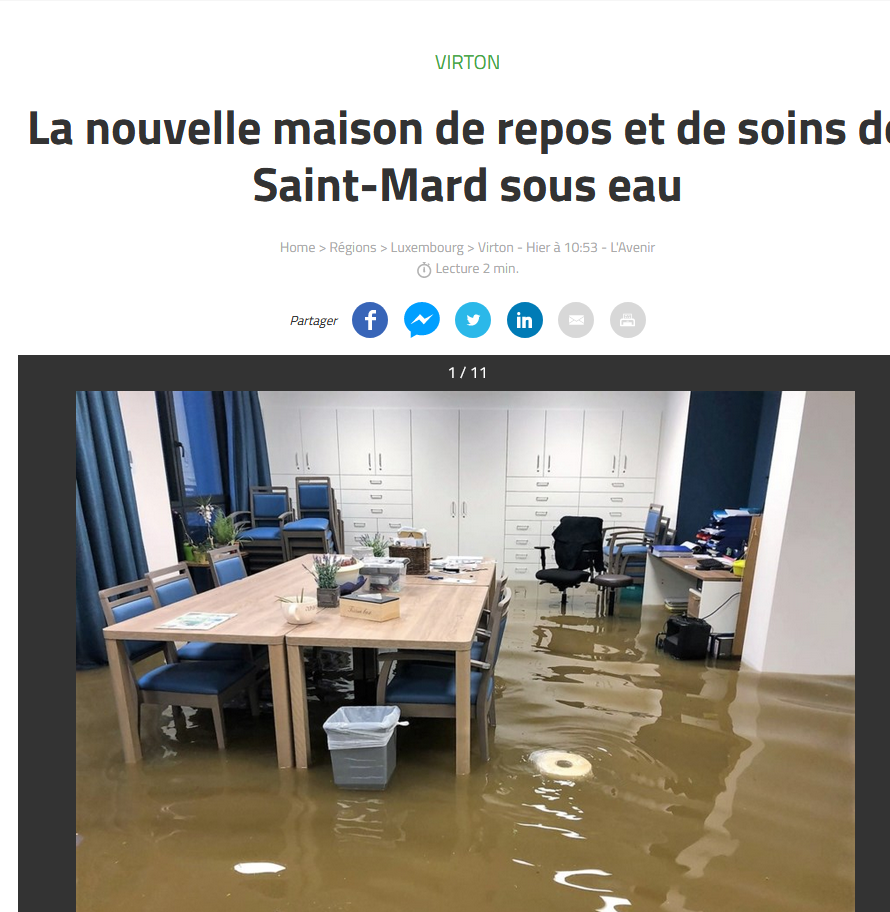Screen dimensions: 890x912
Task: Click the L'Avenir source label
Action: coord(632,247)
